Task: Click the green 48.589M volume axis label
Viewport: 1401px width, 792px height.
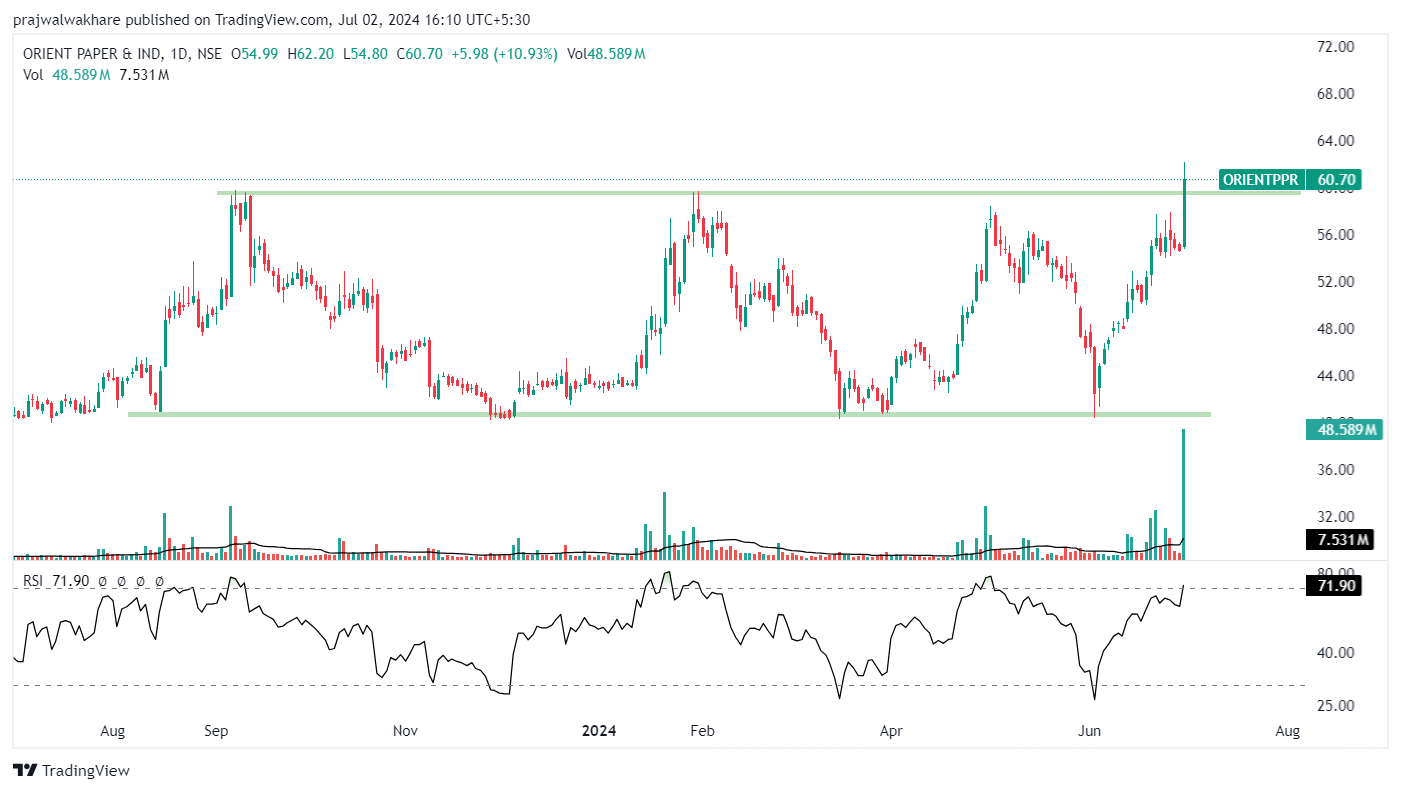Action: (1342, 430)
